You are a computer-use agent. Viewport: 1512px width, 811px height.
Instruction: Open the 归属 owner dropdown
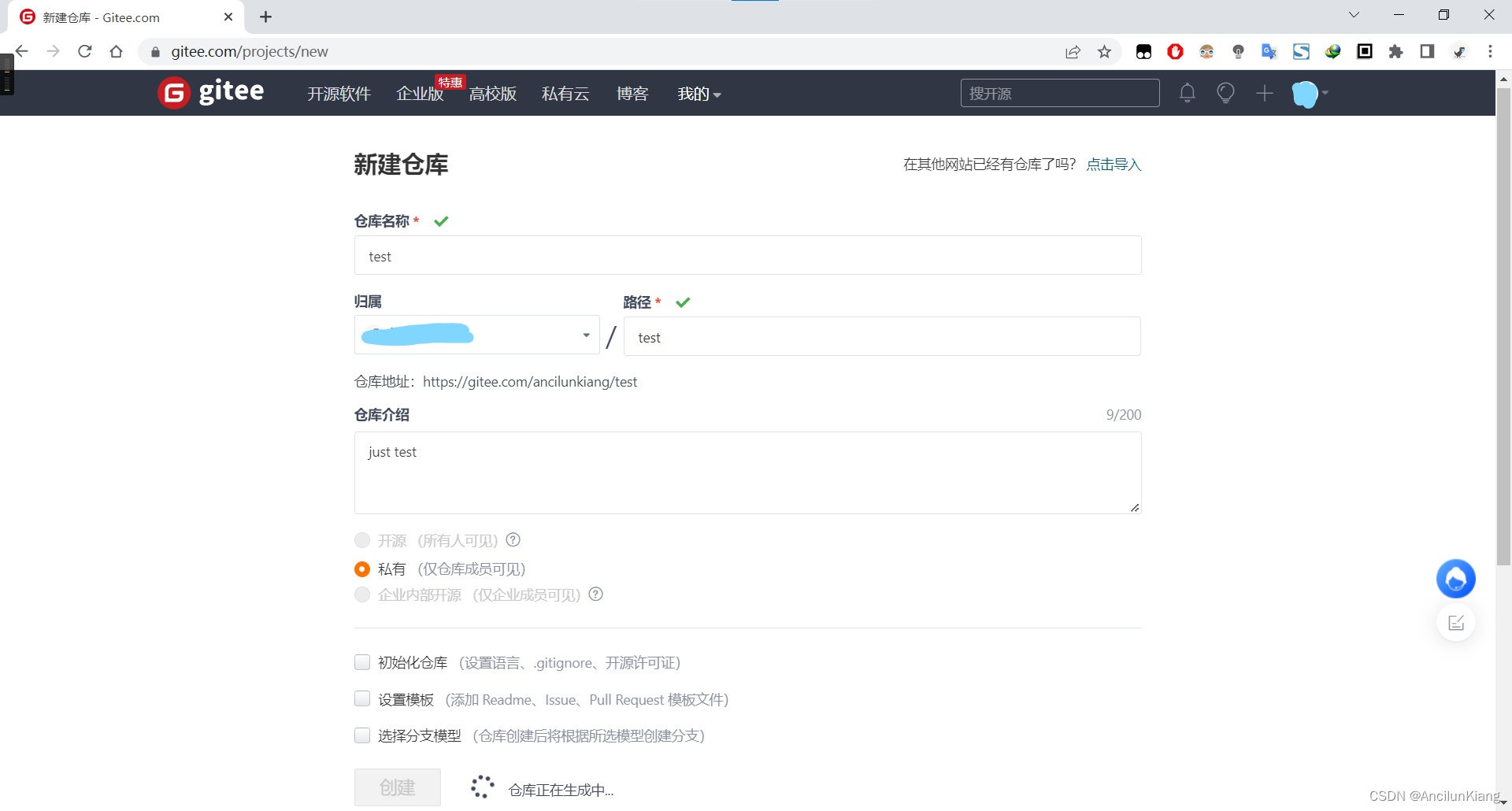click(476, 335)
